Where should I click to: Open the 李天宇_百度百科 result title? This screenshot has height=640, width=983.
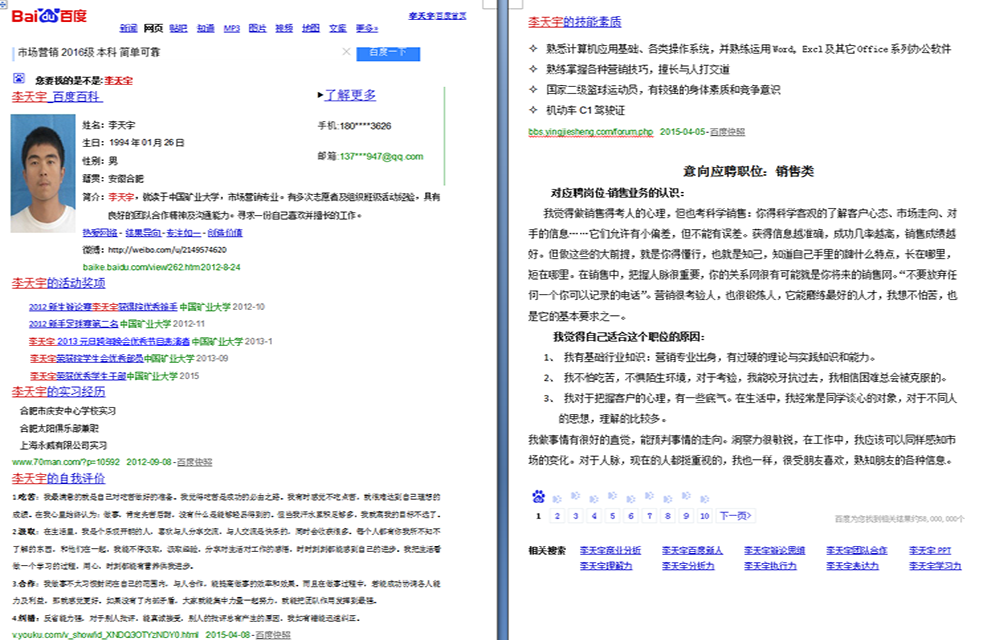point(49,97)
